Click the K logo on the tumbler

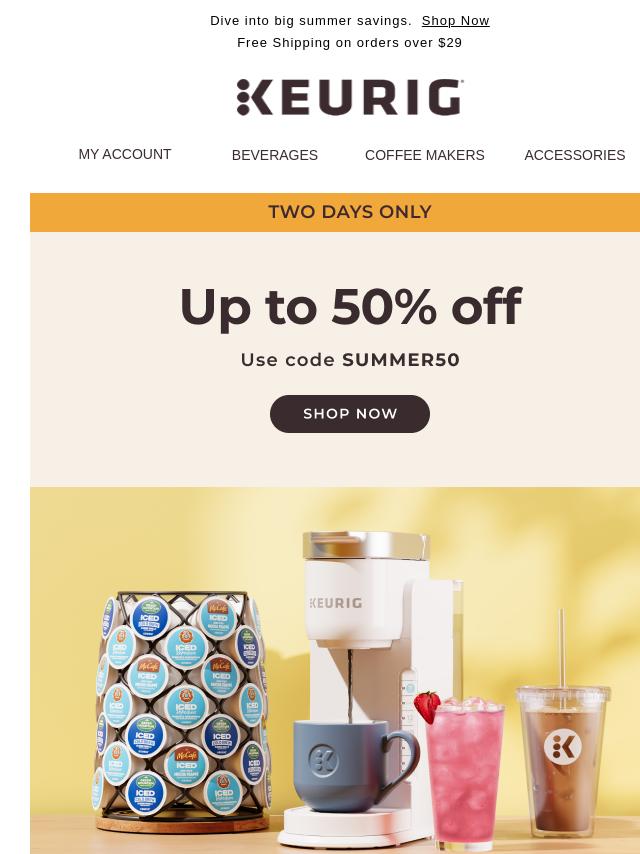[563, 746]
